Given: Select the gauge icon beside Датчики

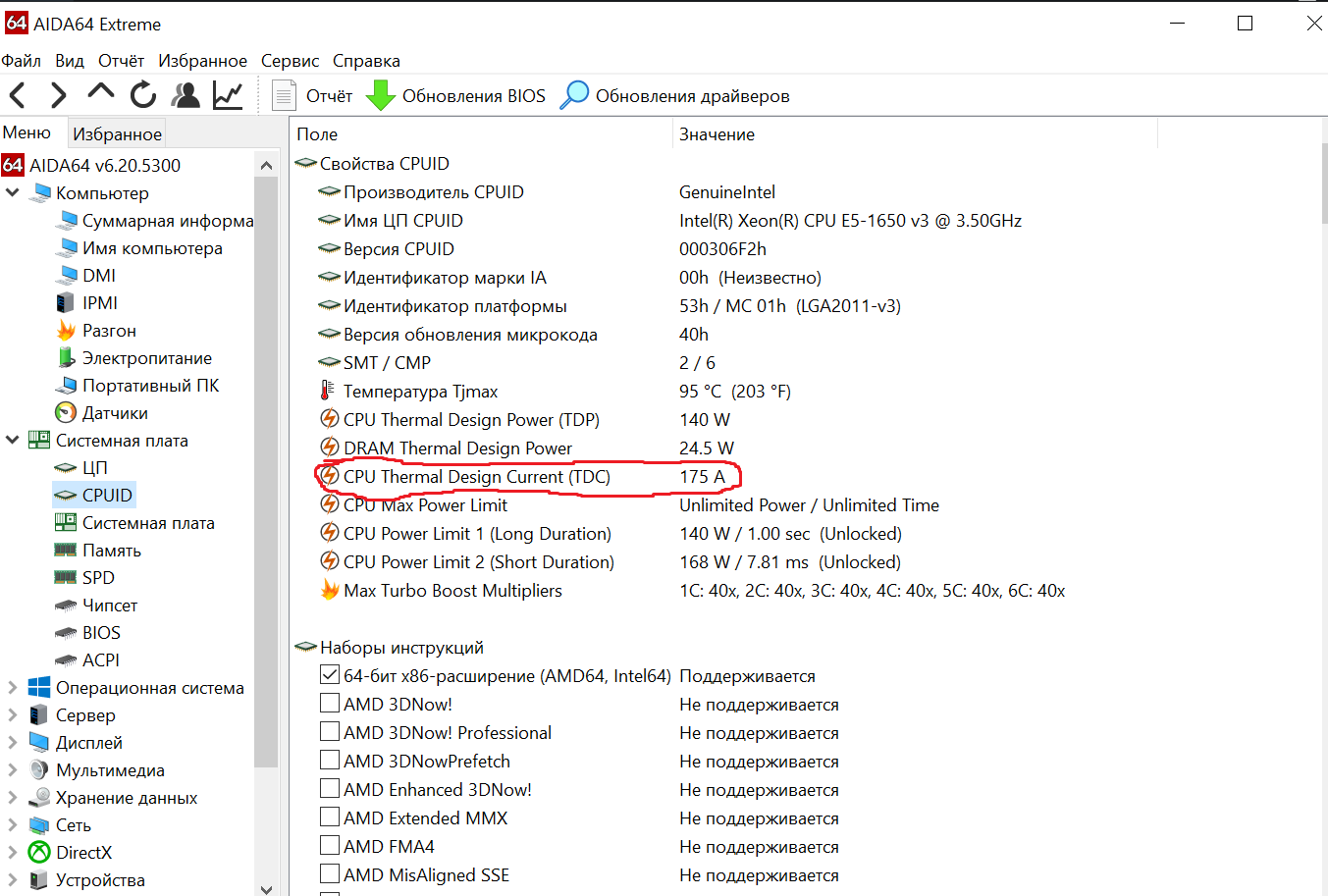Looking at the screenshot, I should pos(66,413).
